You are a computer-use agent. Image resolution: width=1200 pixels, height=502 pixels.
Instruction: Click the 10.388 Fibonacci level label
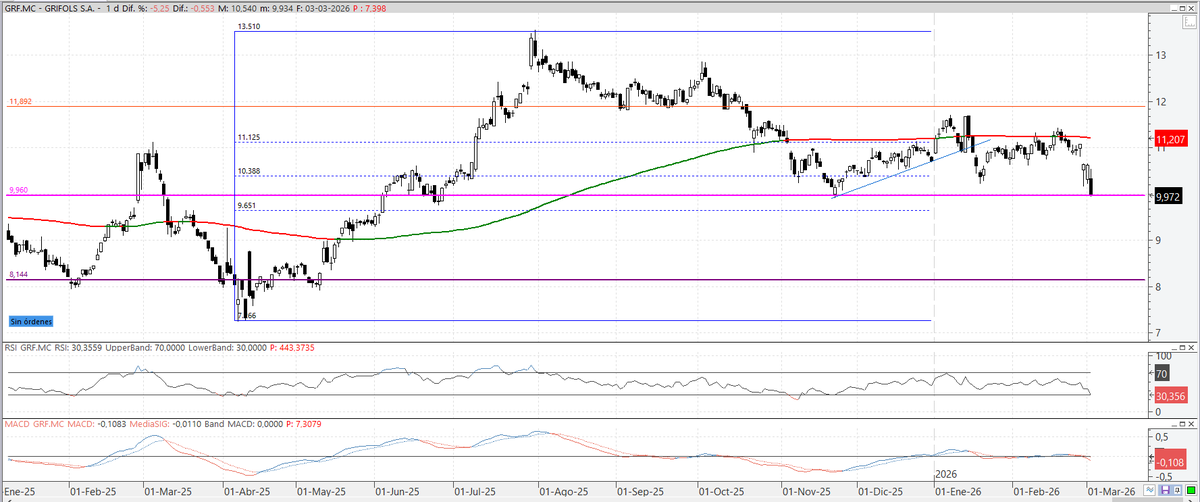[x=249, y=172]
